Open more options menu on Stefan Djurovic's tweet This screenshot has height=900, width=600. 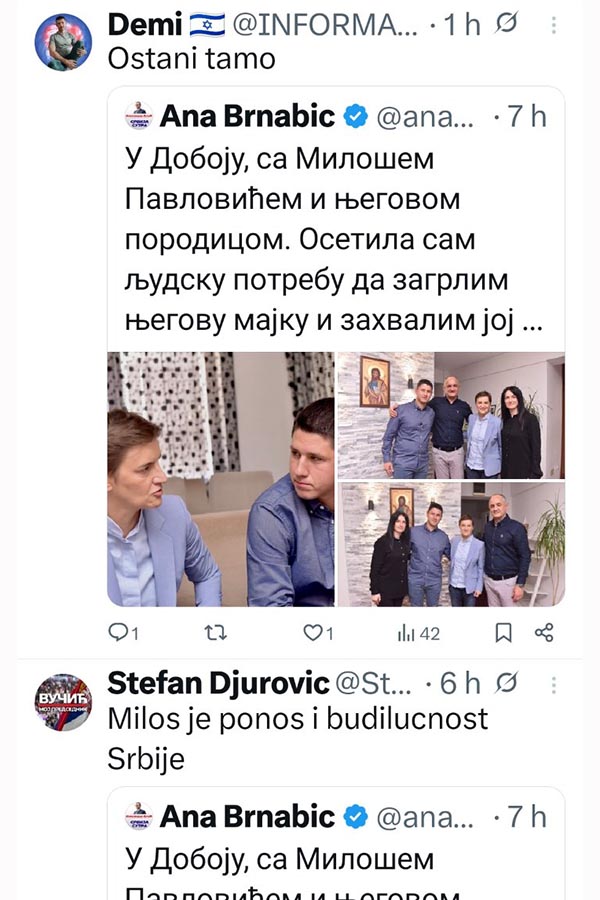pos(553,684)
